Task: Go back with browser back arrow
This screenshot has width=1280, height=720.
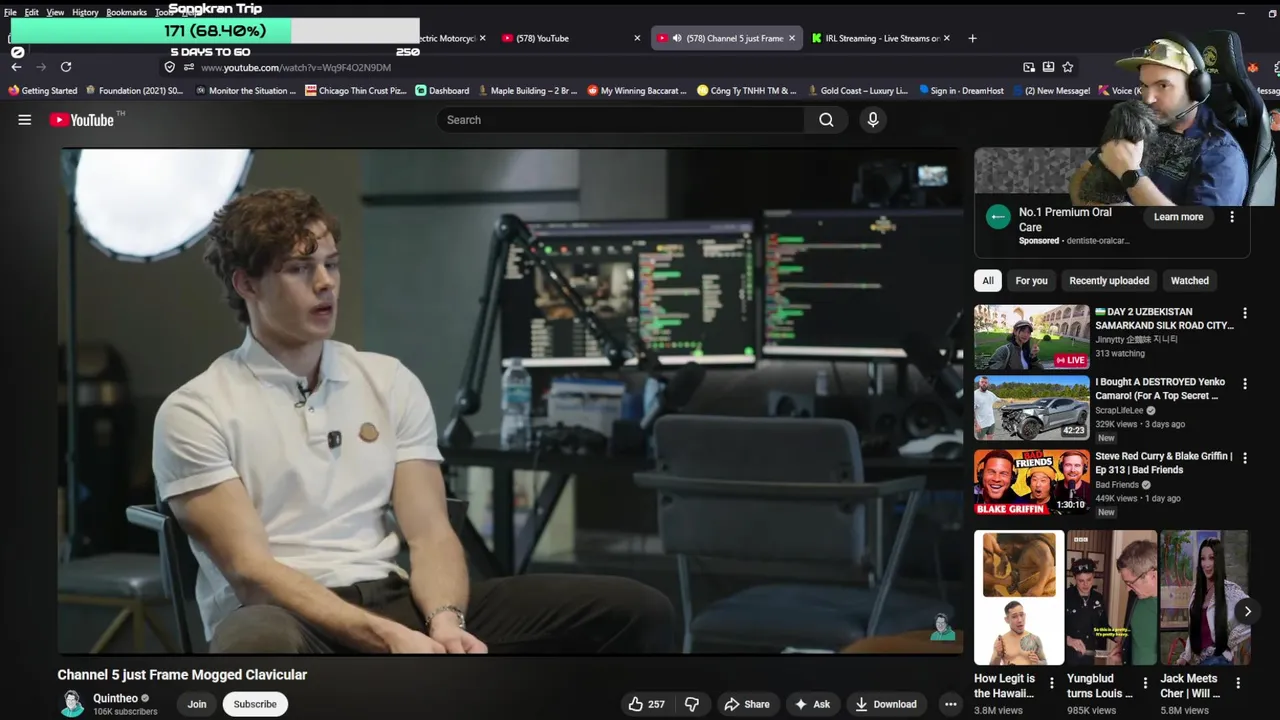Action: click(16, 67)
